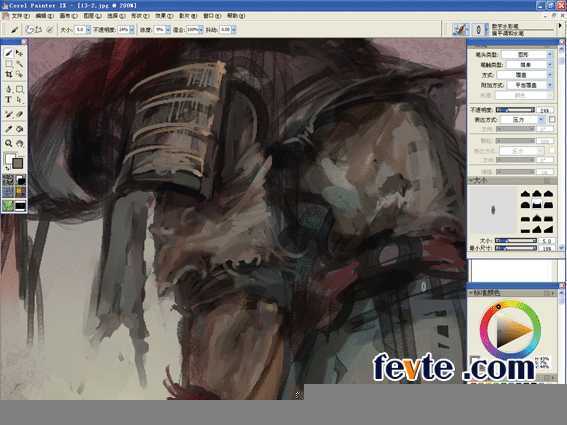Viewport: 567px width, 425px height.
Task: Adjust the size slider in size section
Action: coord(516,241)
